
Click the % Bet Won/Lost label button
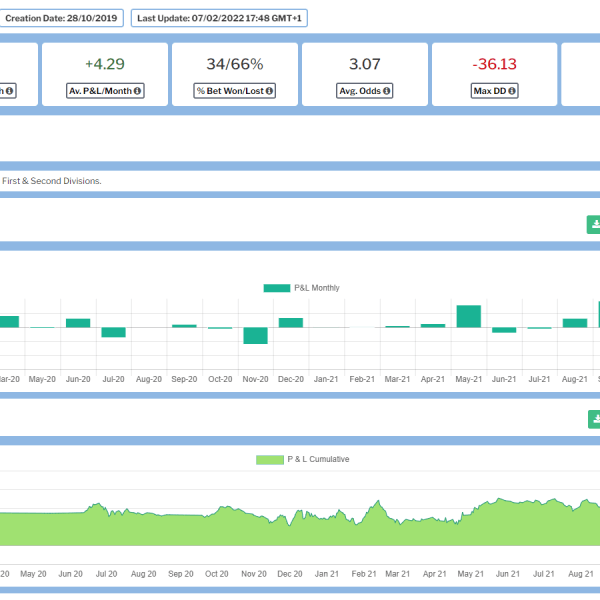[x=235, y=91]
